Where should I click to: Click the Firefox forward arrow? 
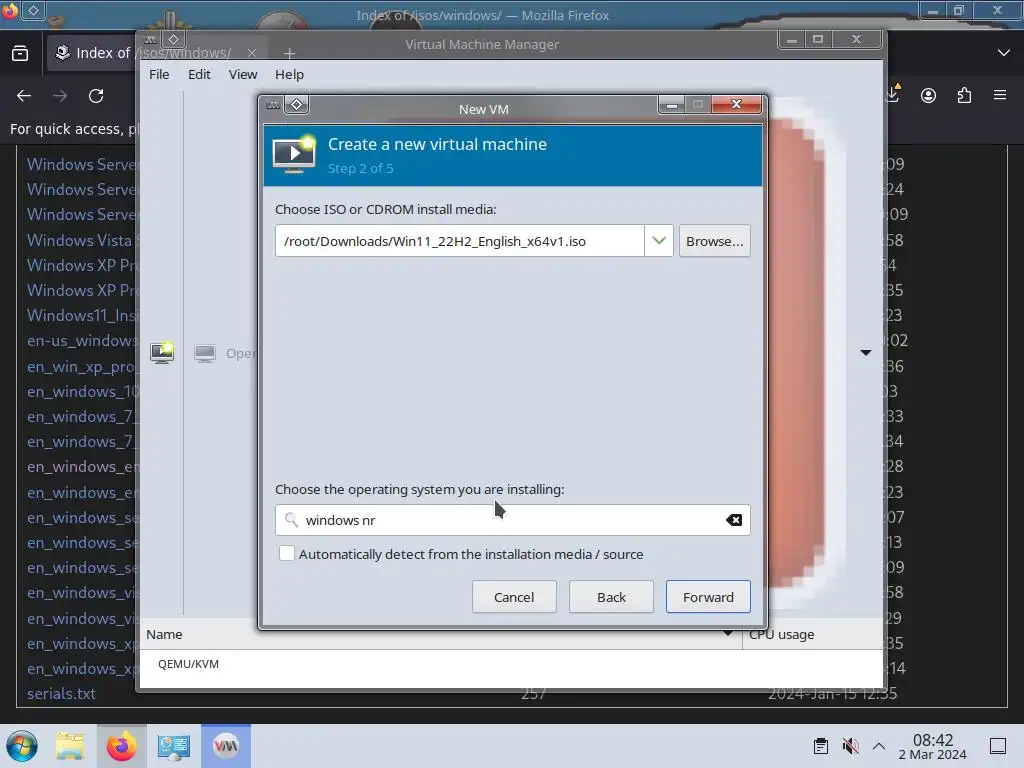[60, 96]
